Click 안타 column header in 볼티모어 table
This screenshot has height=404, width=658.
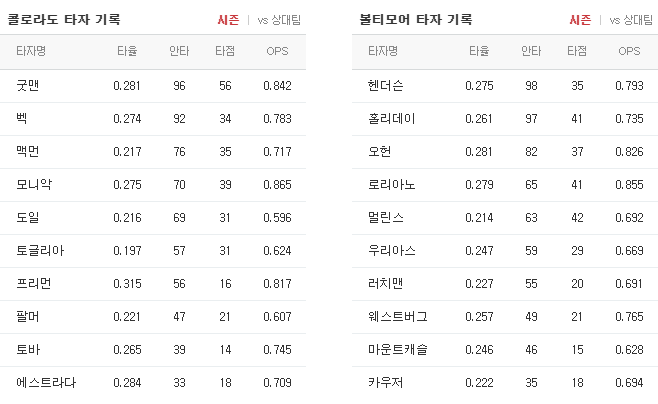click(531, 51)
